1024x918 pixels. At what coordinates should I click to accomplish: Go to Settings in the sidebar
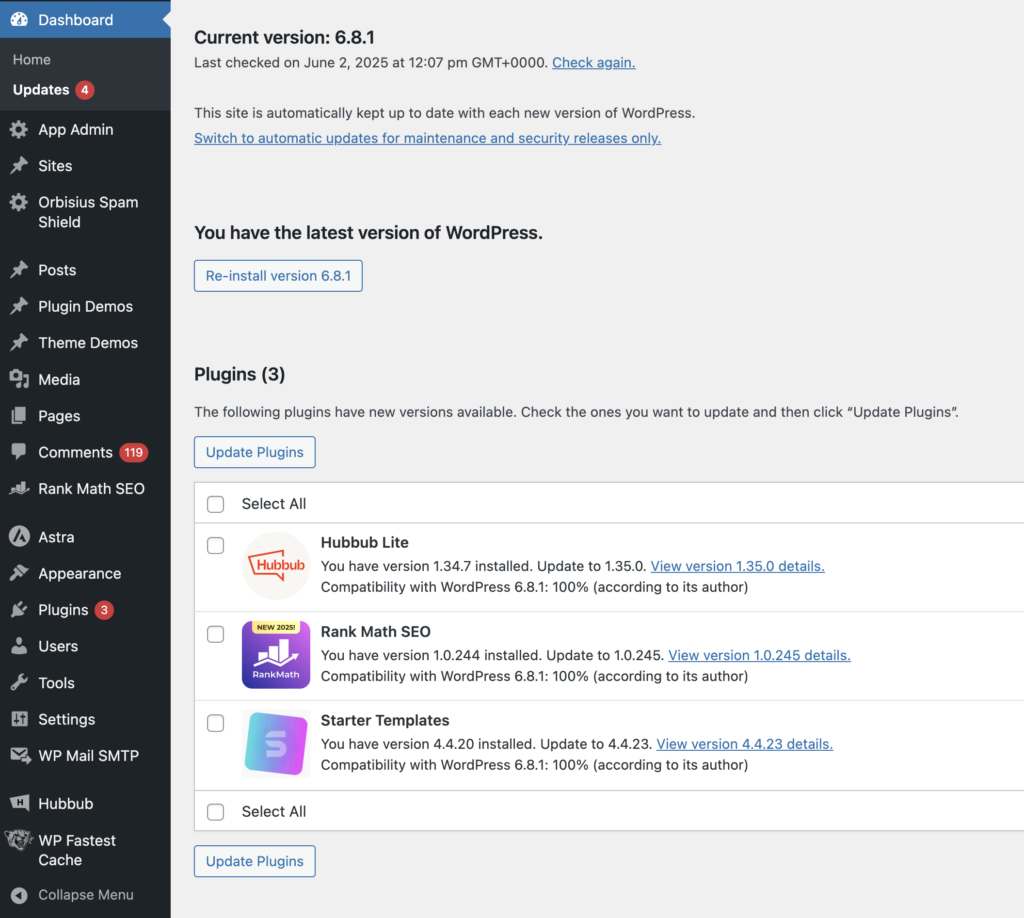click(x=66, y=719)
